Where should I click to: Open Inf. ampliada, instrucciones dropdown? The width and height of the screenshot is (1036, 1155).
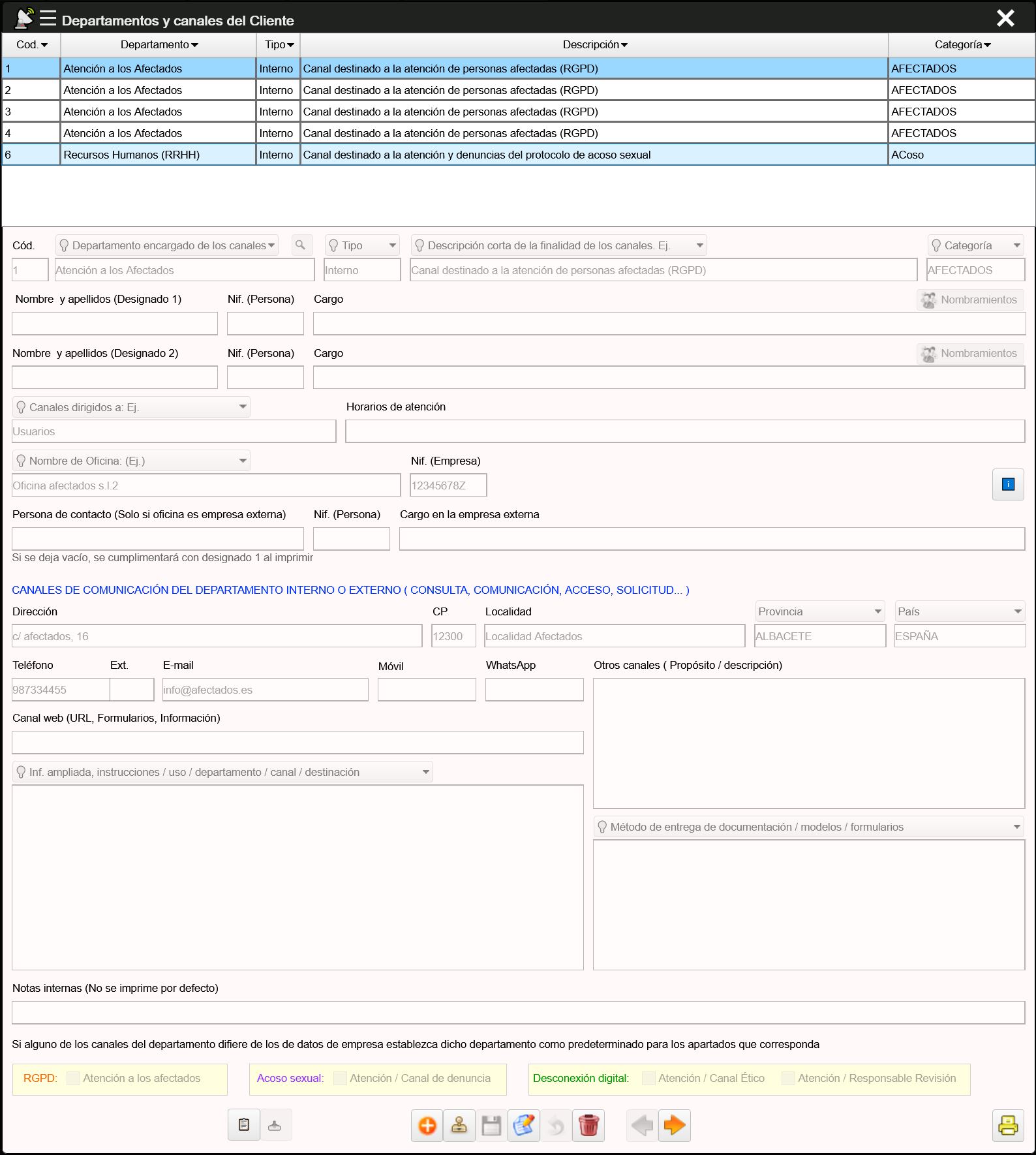(x=222, y=772)
